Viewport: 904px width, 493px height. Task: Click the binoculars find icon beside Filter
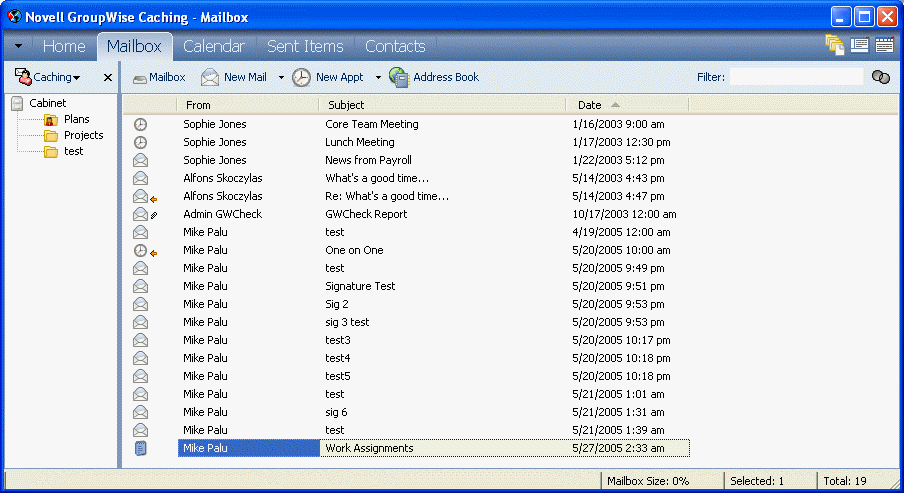880,77
